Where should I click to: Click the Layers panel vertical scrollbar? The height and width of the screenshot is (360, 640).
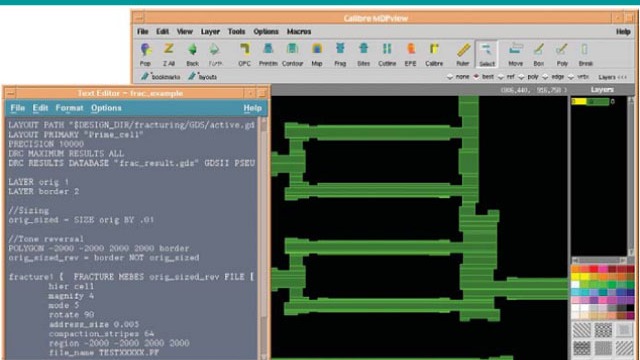[x=631, y=176]
